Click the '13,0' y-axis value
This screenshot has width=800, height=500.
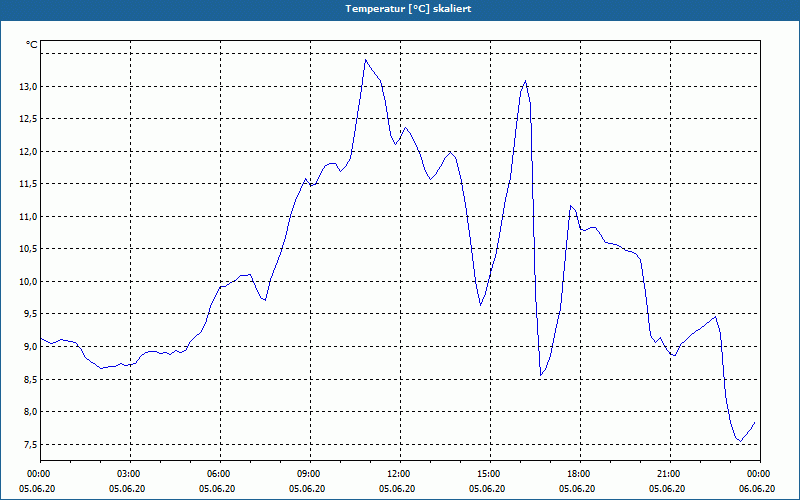click(28, 87)
